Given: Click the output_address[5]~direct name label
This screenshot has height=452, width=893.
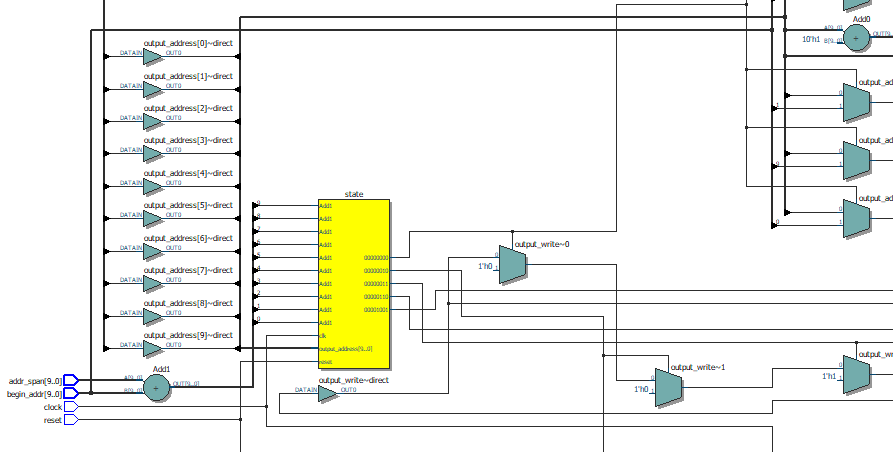Looking at the screenshot, I should point(188,204).
